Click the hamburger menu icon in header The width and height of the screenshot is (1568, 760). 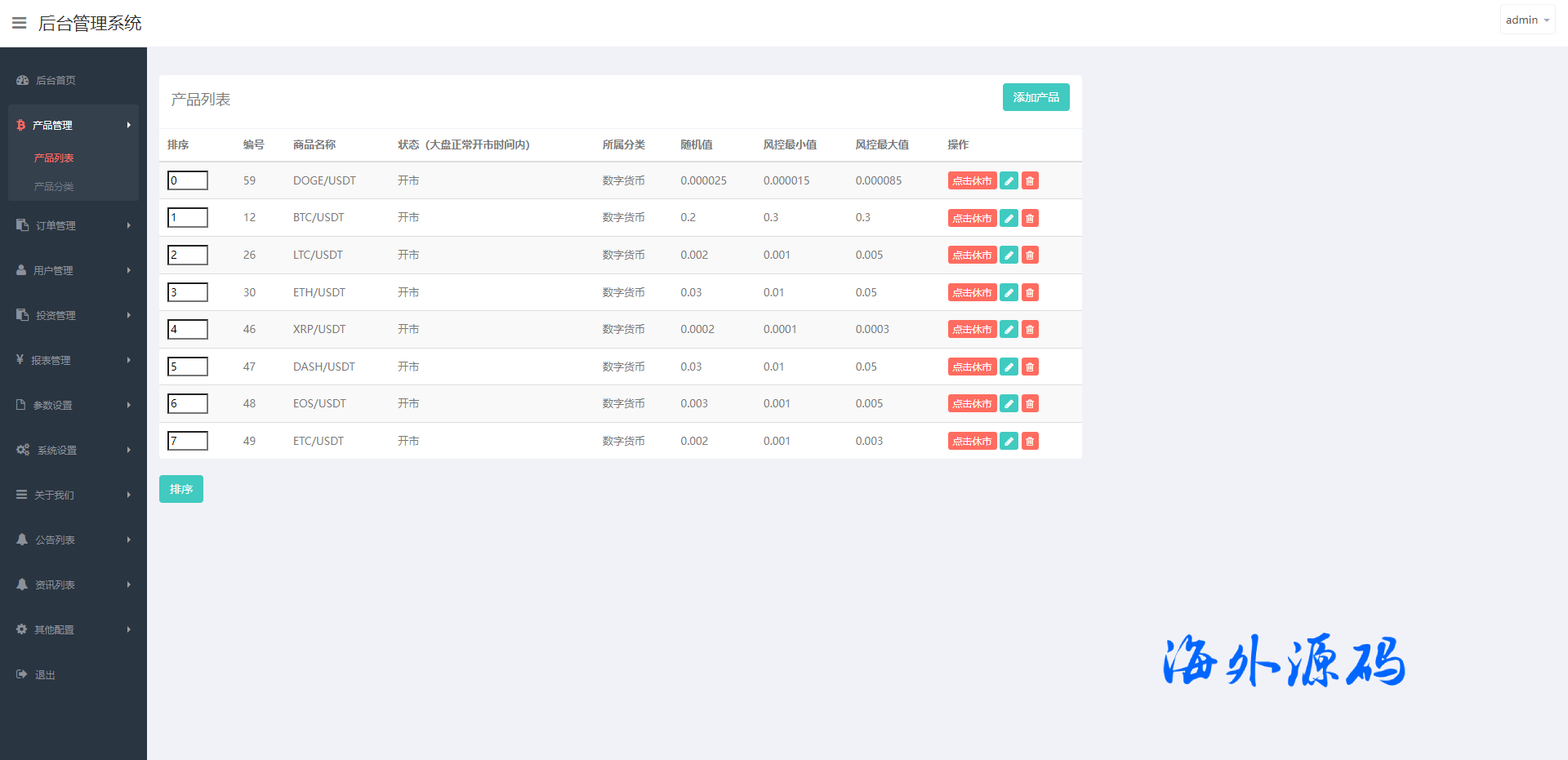click(x=19, y=23)
